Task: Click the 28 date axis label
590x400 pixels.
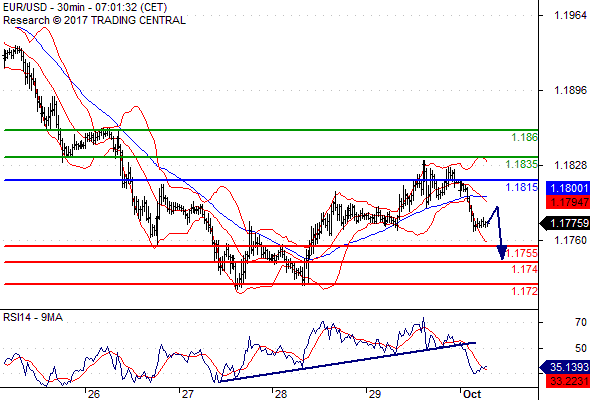Action: 281,394
